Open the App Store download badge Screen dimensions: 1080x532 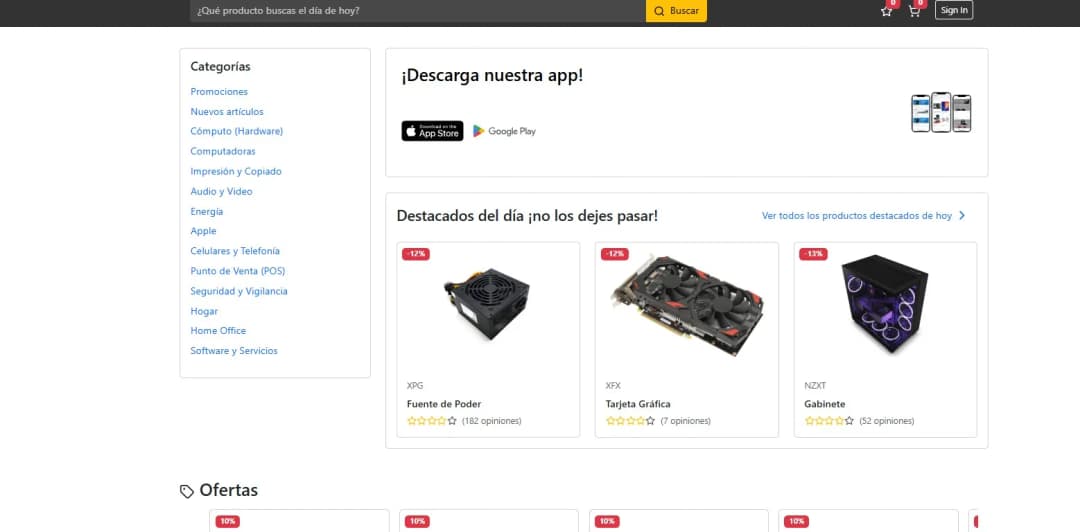[x=433, y=131]
